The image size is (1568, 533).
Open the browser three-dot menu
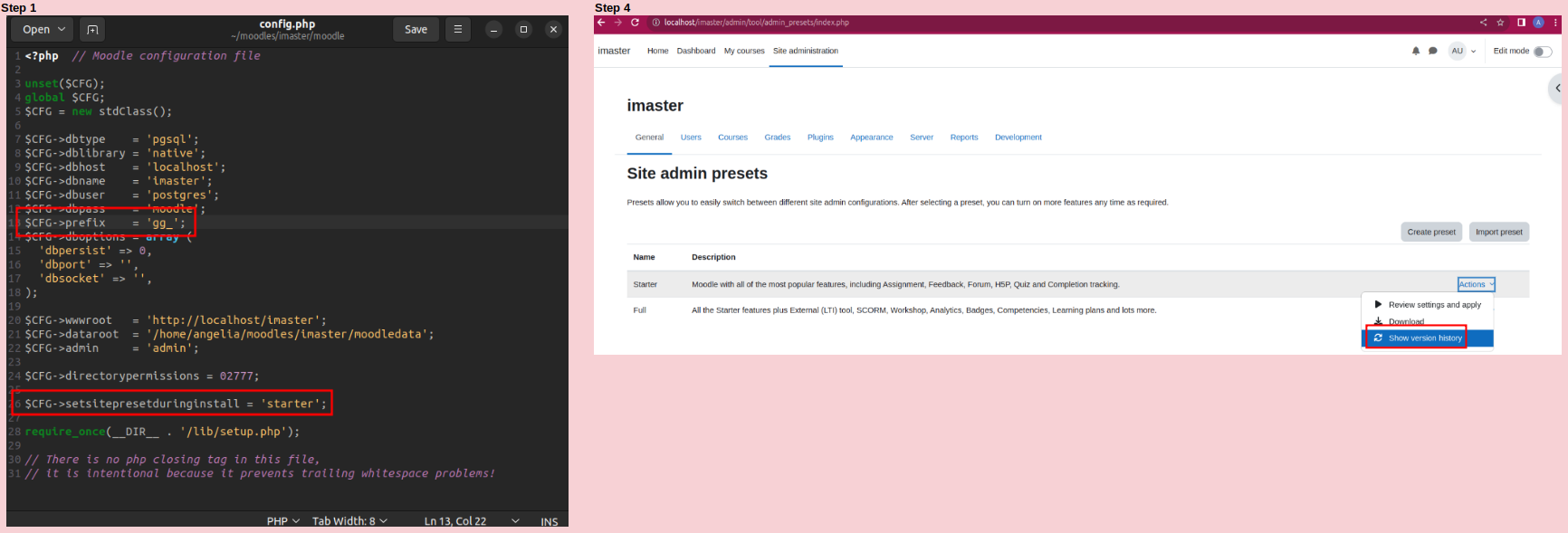pos(1554,23)
